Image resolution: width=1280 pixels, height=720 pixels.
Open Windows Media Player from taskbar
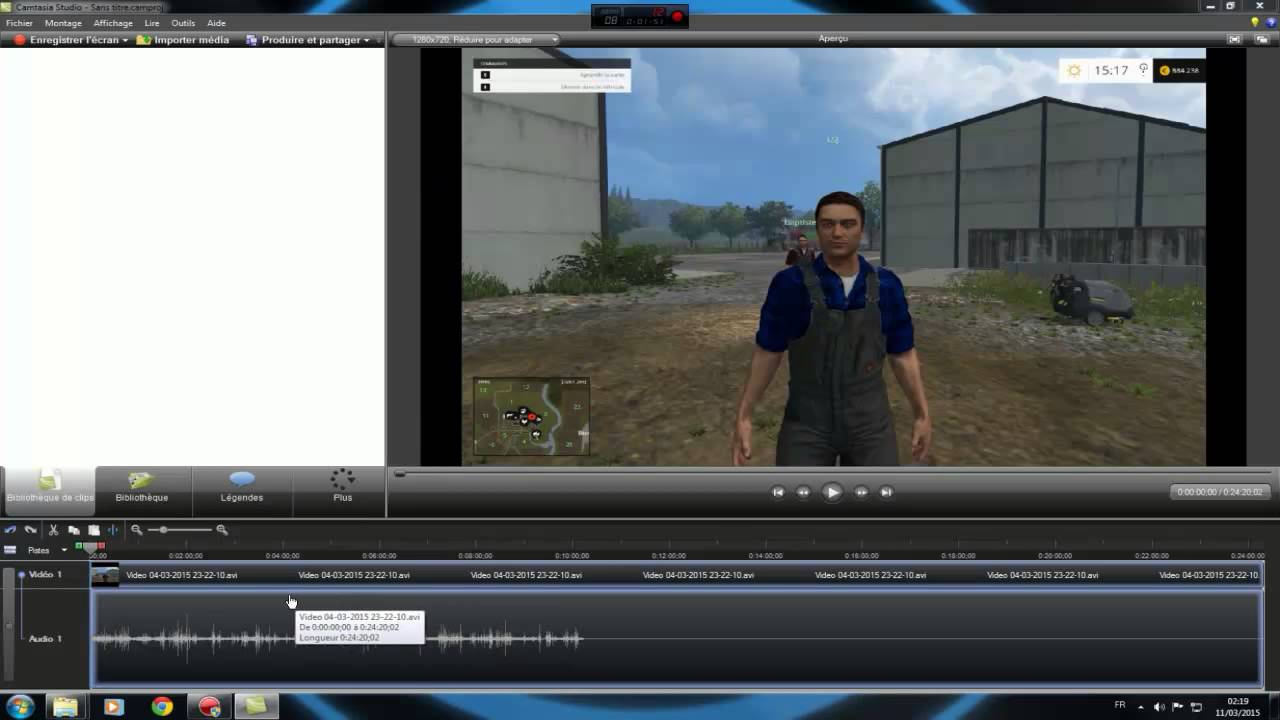(113, 706)
